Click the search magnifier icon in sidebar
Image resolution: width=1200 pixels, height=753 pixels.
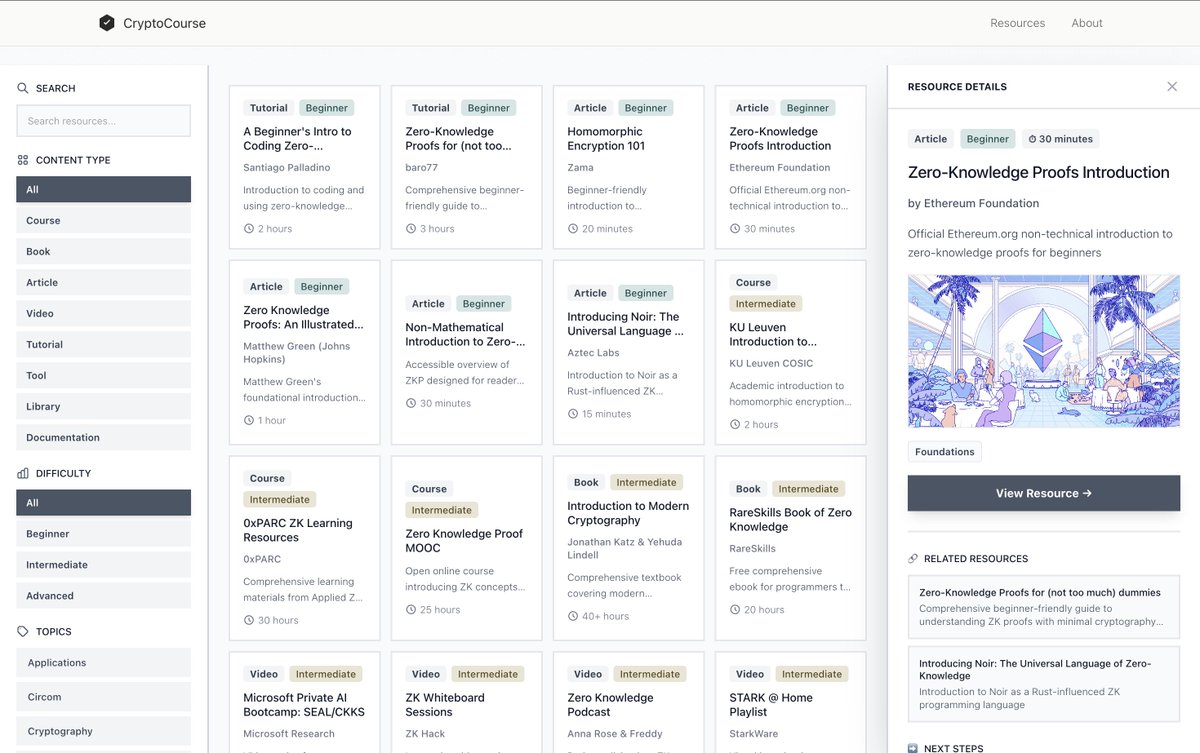[23, 88]
